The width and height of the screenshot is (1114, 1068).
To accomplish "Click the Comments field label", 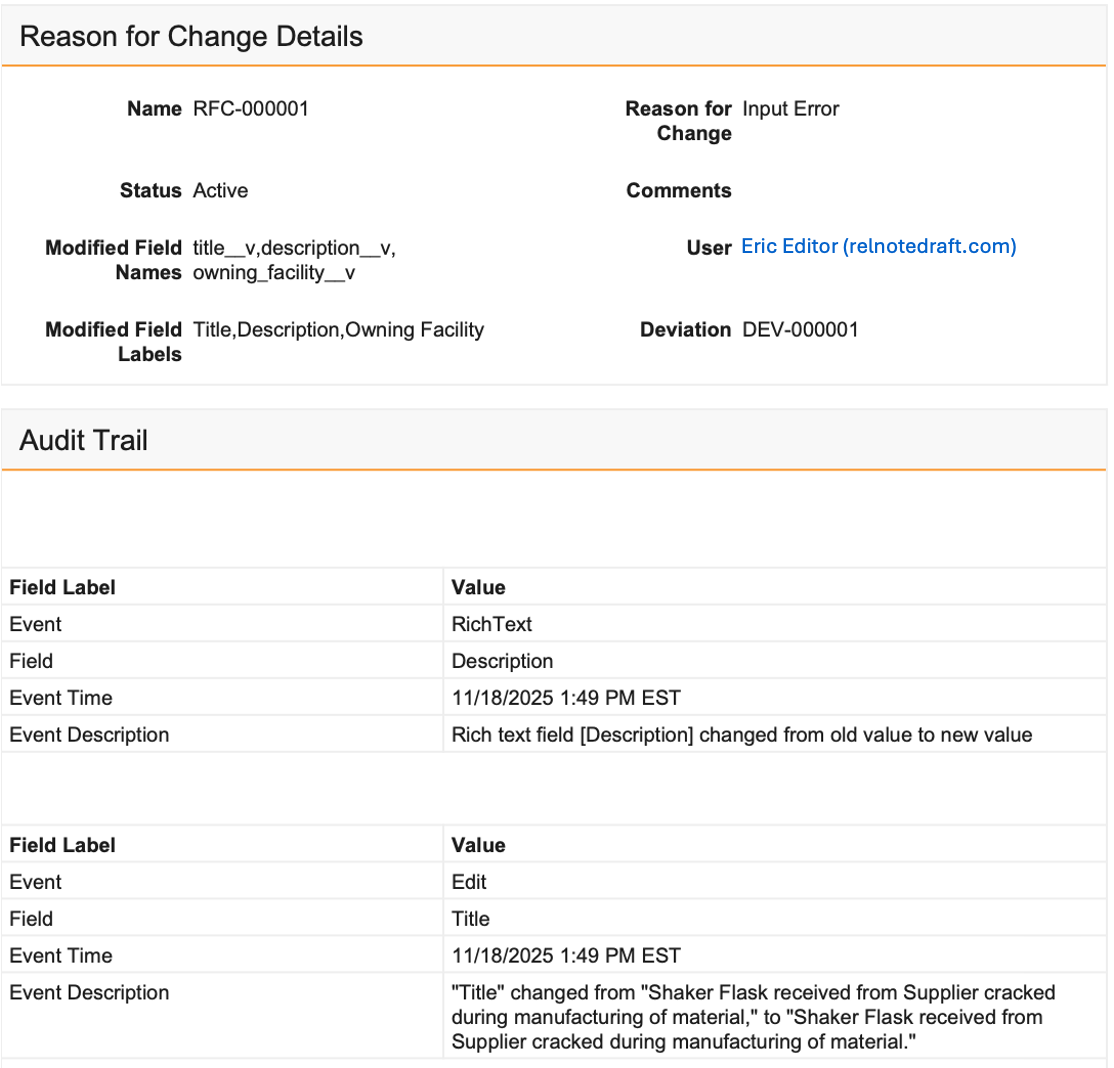I will click(679, 190).
